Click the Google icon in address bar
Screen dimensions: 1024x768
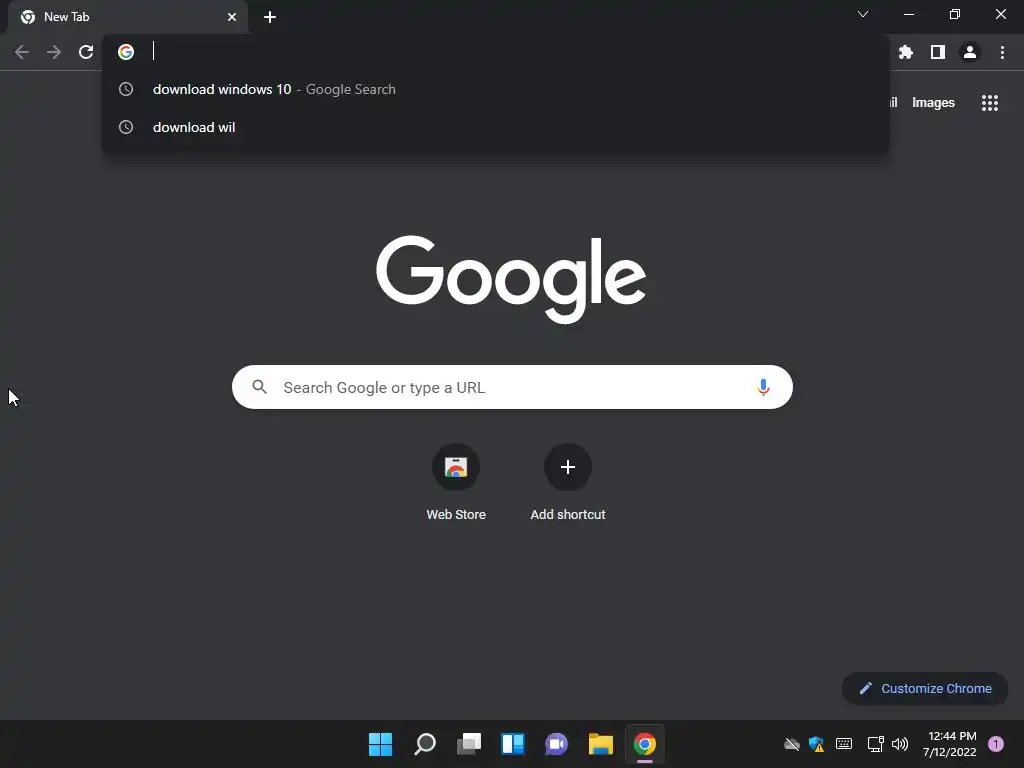(126, 52)
